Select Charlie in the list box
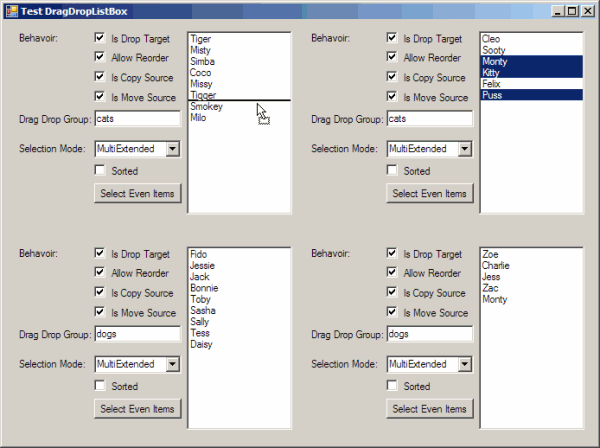The height and width of the screenshot is (448, 600). pos(496,266)
